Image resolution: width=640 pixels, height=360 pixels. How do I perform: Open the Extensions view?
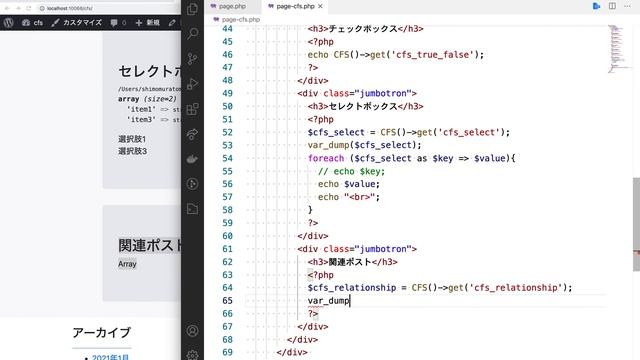click(192, 109)
